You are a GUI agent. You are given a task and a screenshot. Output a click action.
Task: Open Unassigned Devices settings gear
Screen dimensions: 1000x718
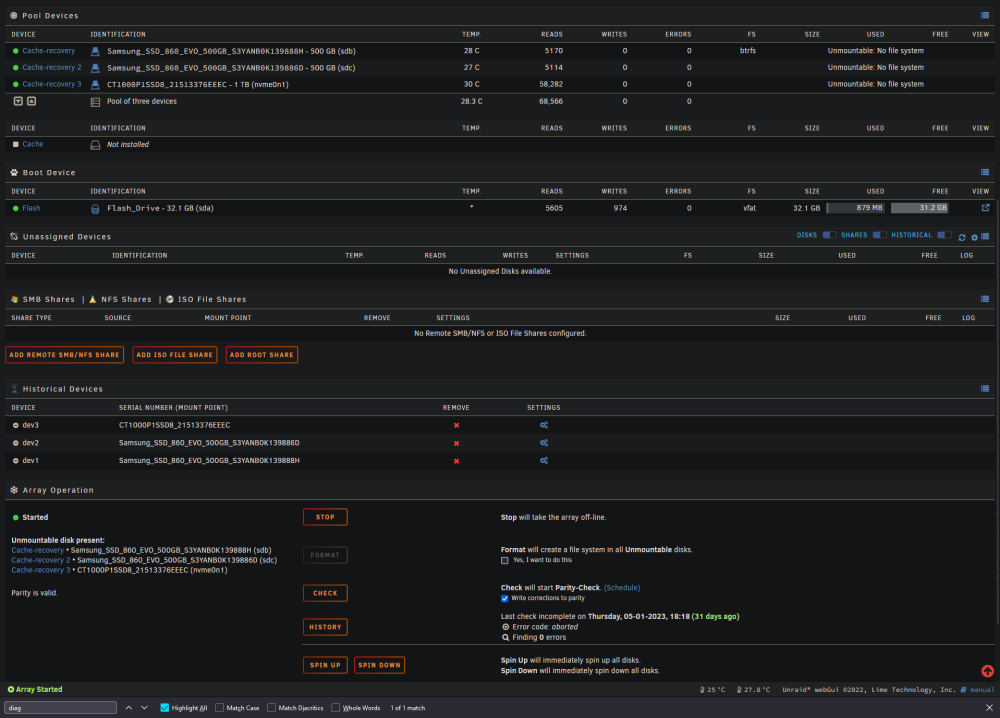tap(974, 237)
